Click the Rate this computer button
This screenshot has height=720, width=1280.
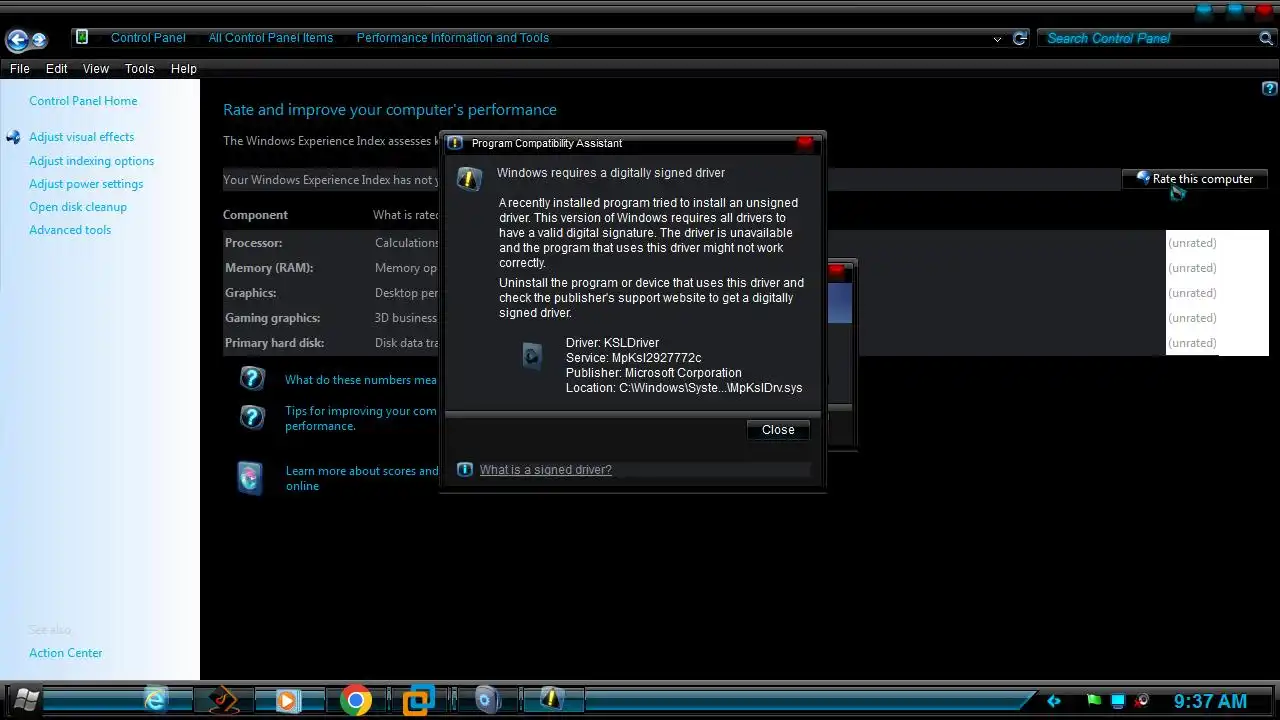(x=1195, y=179)
